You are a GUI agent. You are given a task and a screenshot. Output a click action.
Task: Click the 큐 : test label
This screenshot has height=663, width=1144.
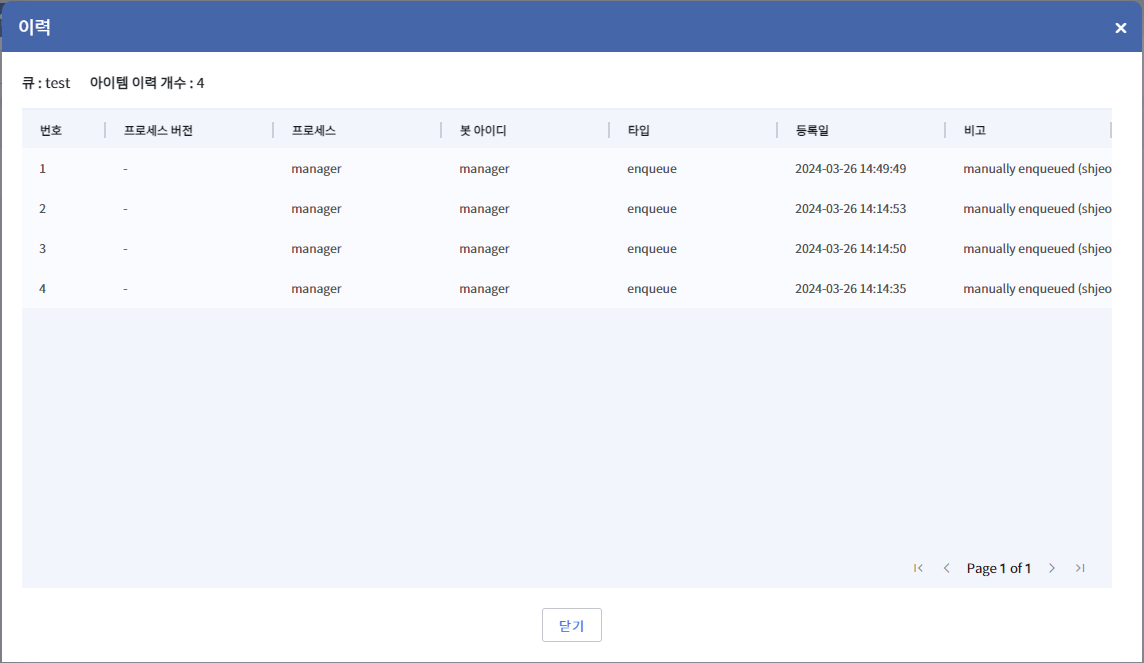click(46, 83)
